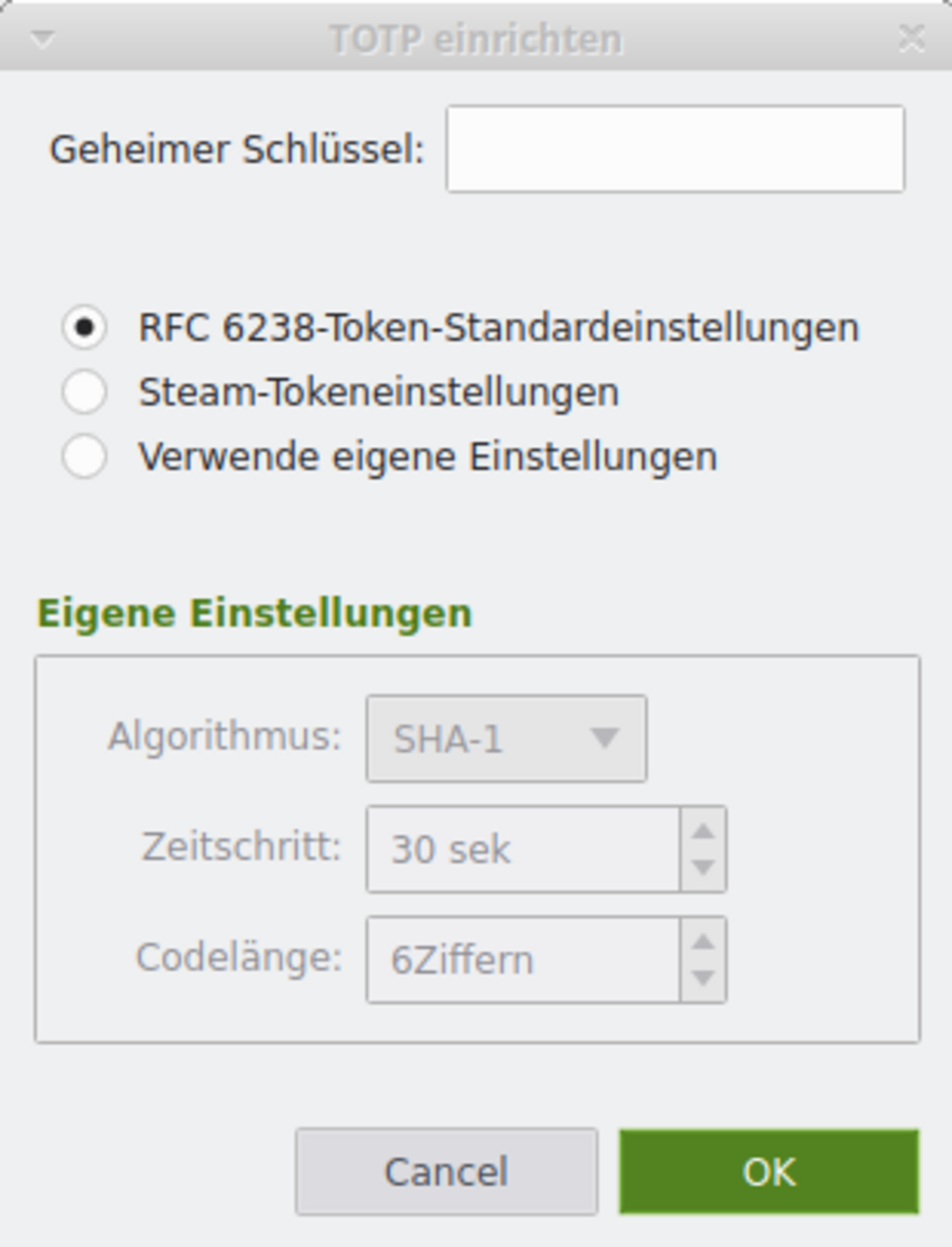The width and height of the screenshot is (952, 1247).
Task: Click the Geheimer Schlüssel label
Action: (x=237, y=149)
